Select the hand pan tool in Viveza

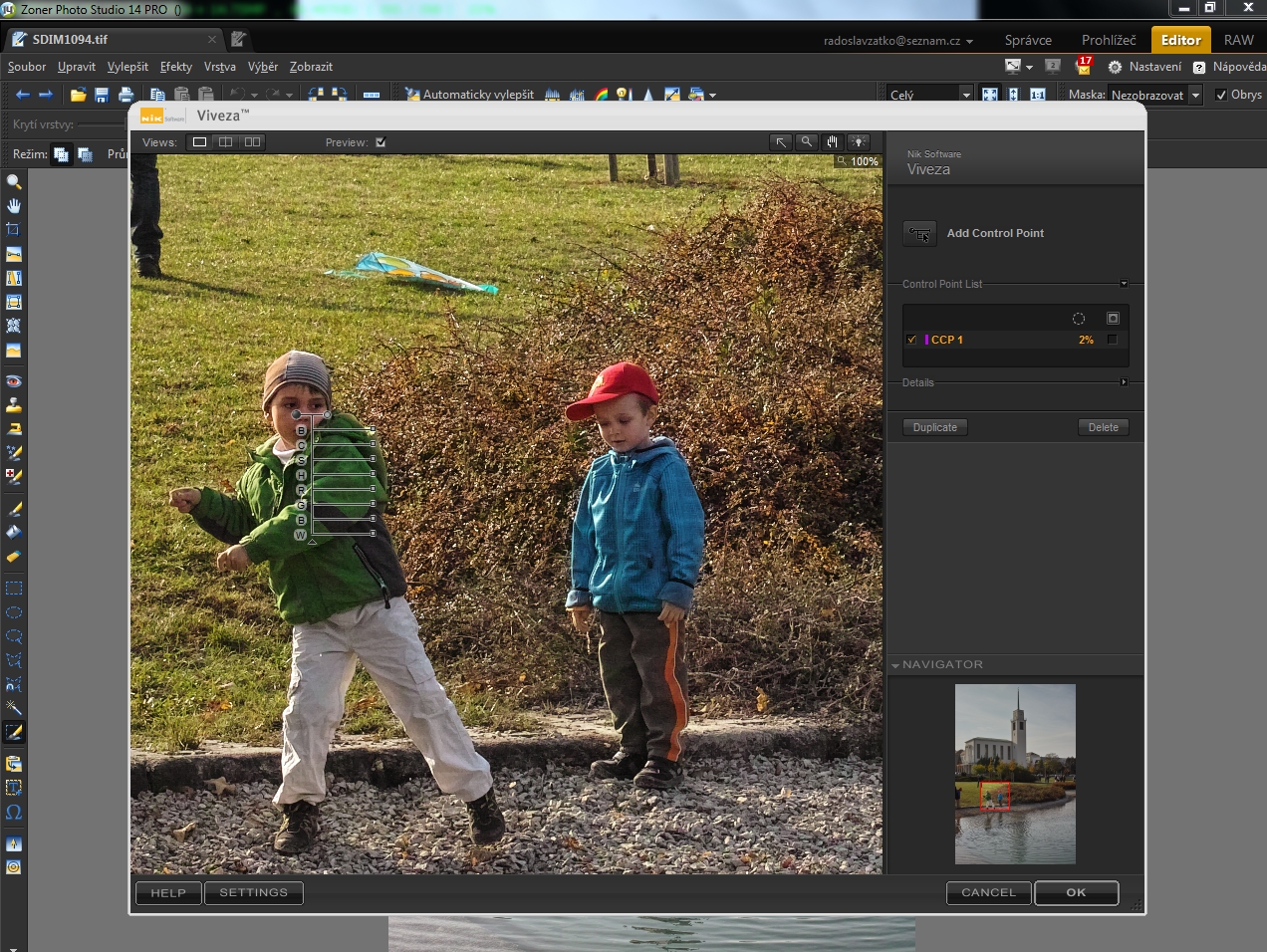[x=832, y=142]
